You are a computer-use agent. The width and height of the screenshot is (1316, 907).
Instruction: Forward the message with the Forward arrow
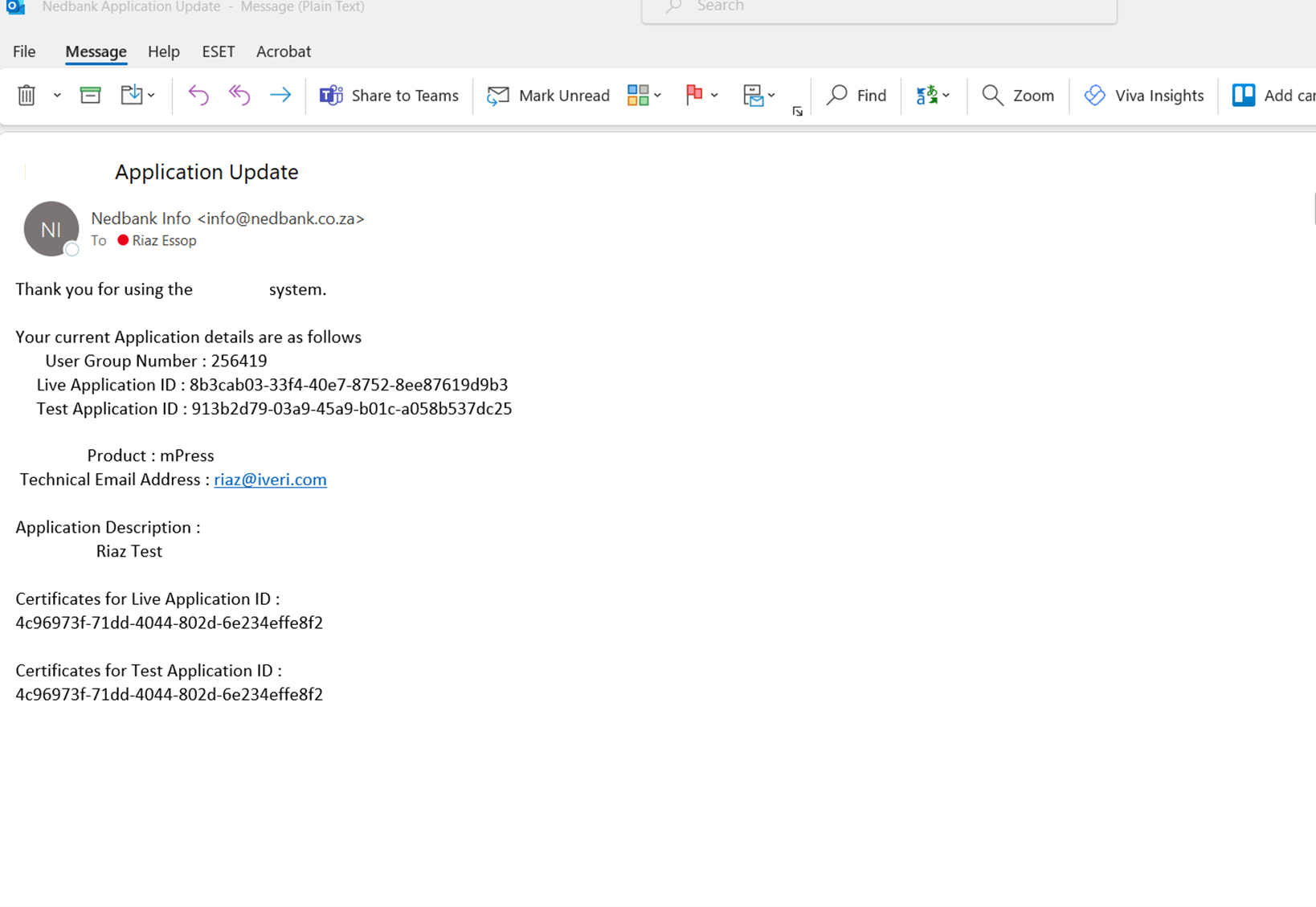(280, 95)
